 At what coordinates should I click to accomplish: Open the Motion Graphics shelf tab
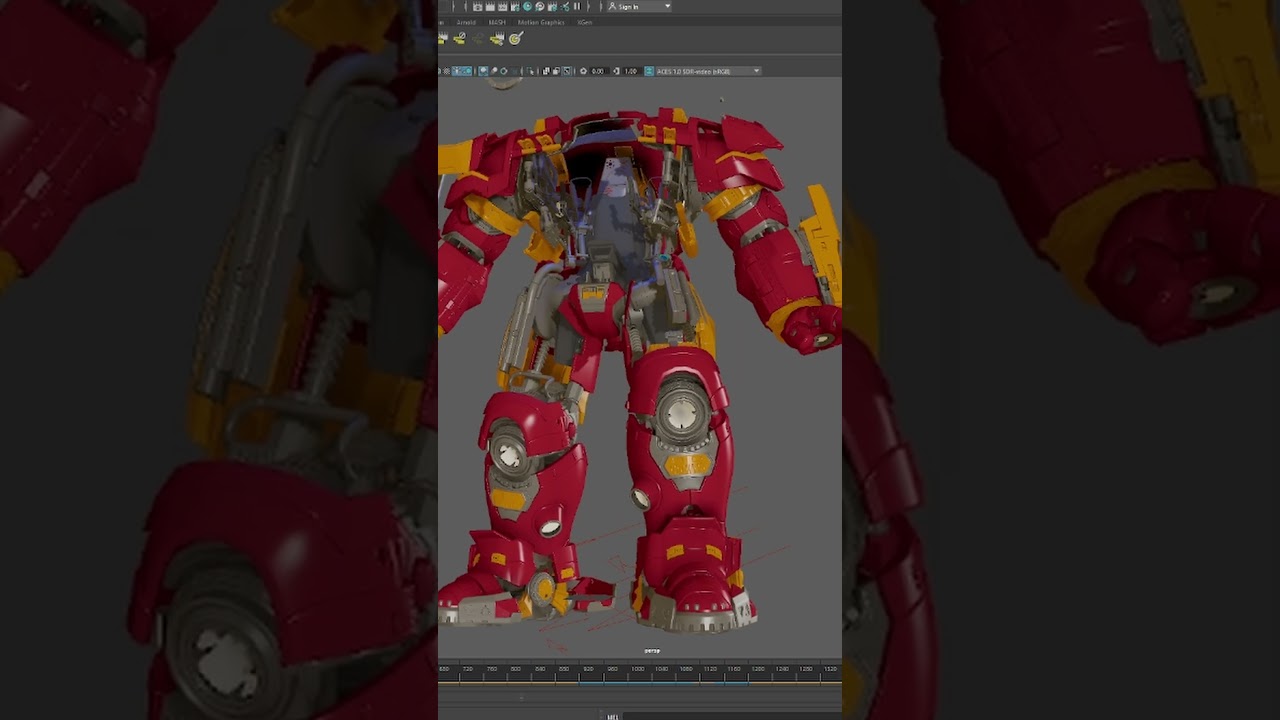point(541,22)
